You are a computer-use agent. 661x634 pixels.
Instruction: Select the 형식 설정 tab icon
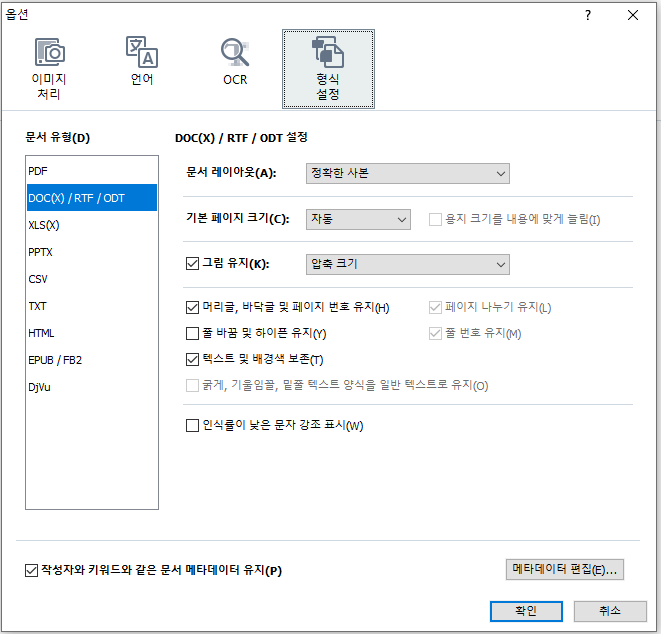coord(328,69)
